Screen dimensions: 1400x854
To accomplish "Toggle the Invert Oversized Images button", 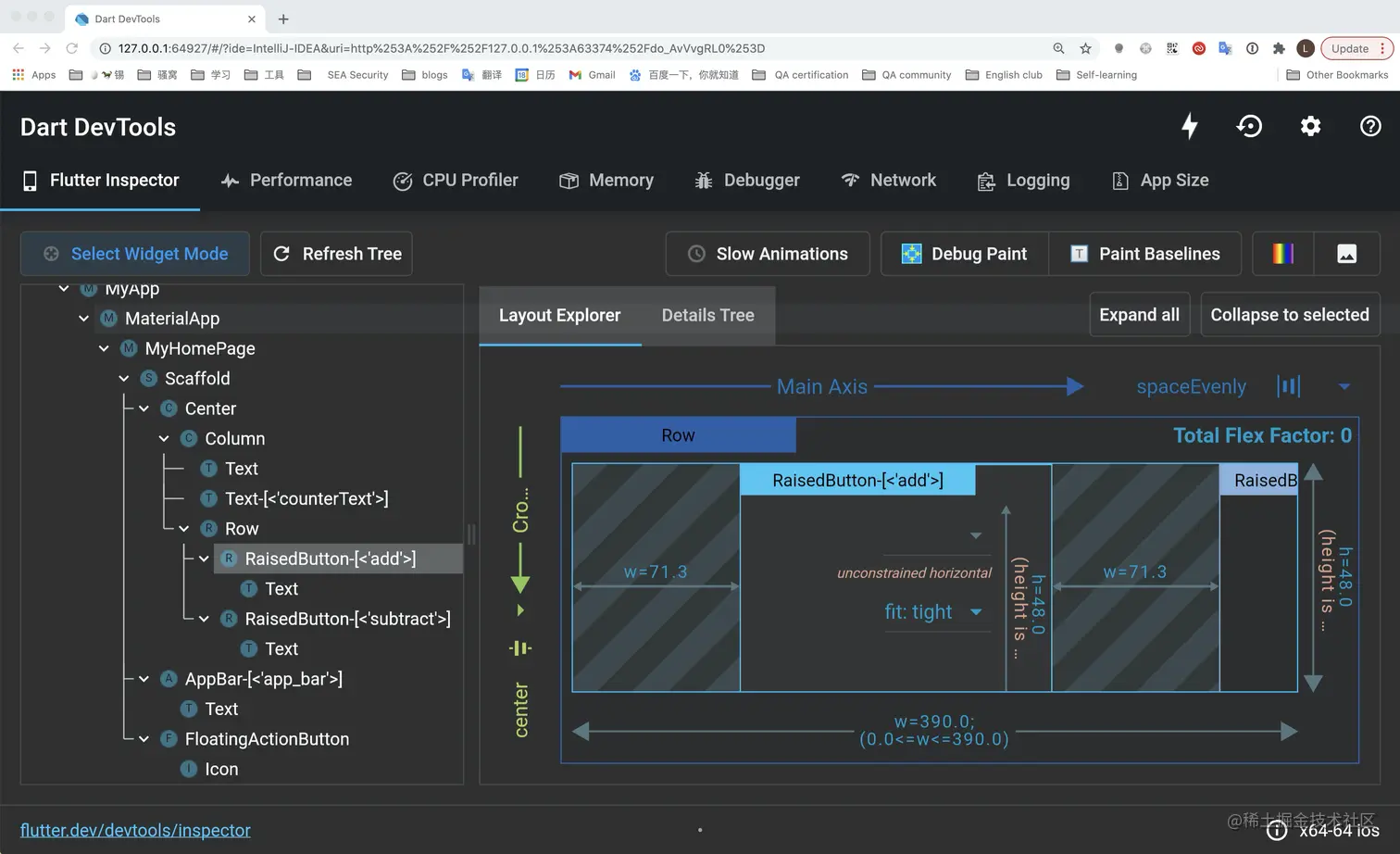I will tap(1346, 254).
